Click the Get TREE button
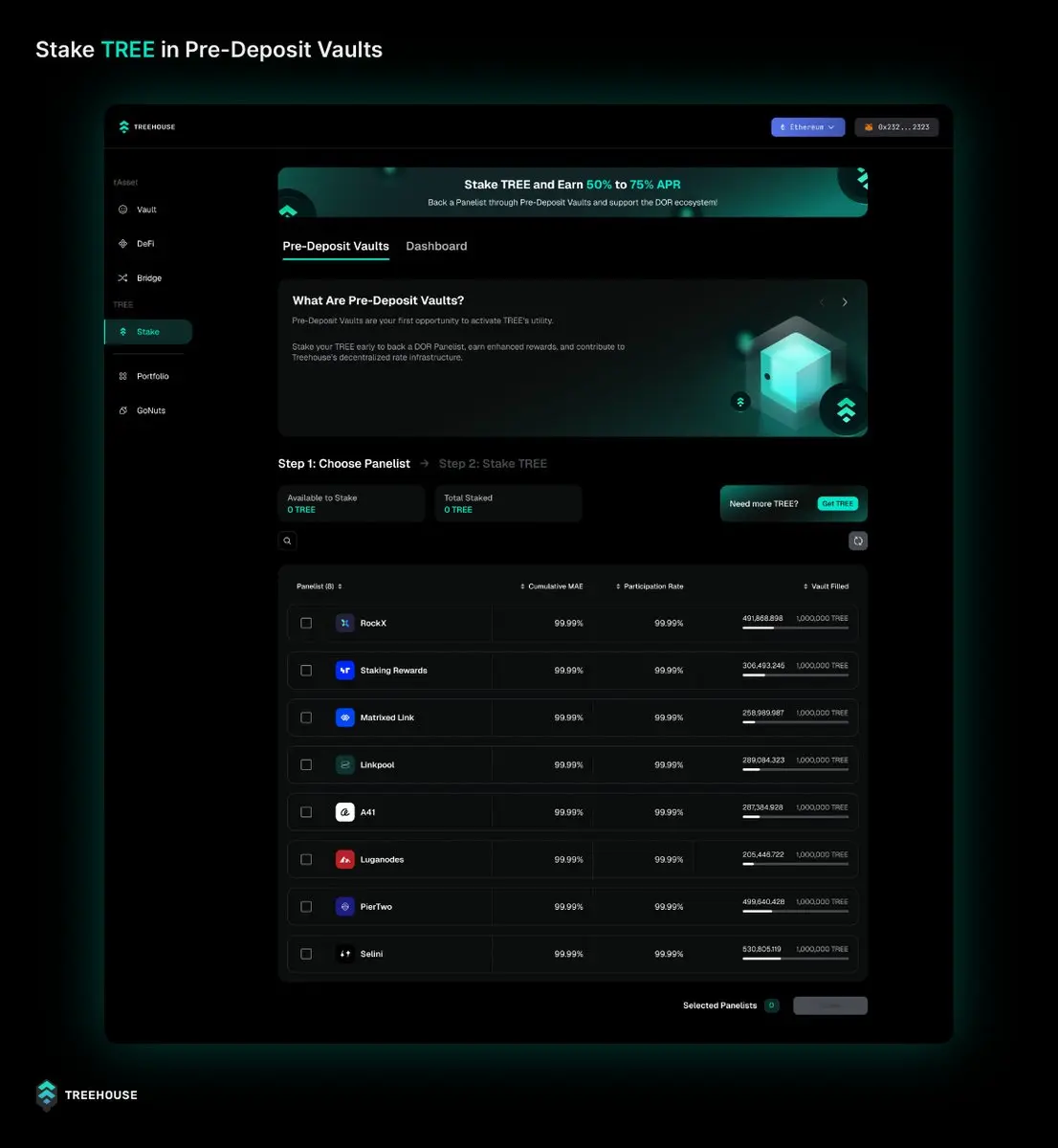This screenshot has height=1148, width=1058. [x=838, y=504]
